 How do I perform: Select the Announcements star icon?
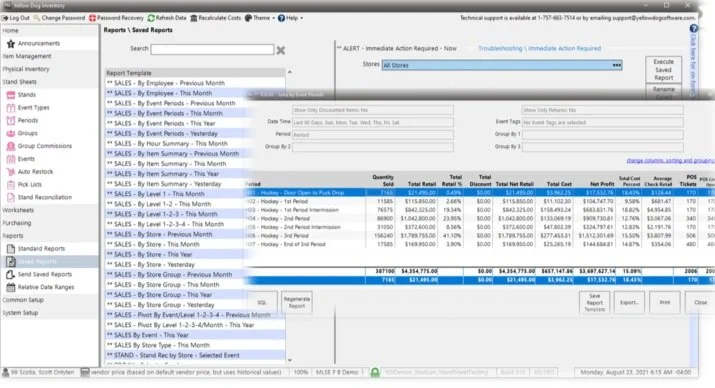(x=11, y=44)
